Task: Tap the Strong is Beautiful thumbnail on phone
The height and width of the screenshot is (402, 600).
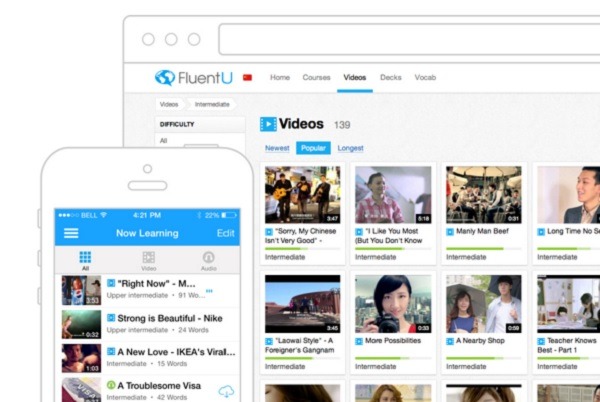Action: coord(81,324)
